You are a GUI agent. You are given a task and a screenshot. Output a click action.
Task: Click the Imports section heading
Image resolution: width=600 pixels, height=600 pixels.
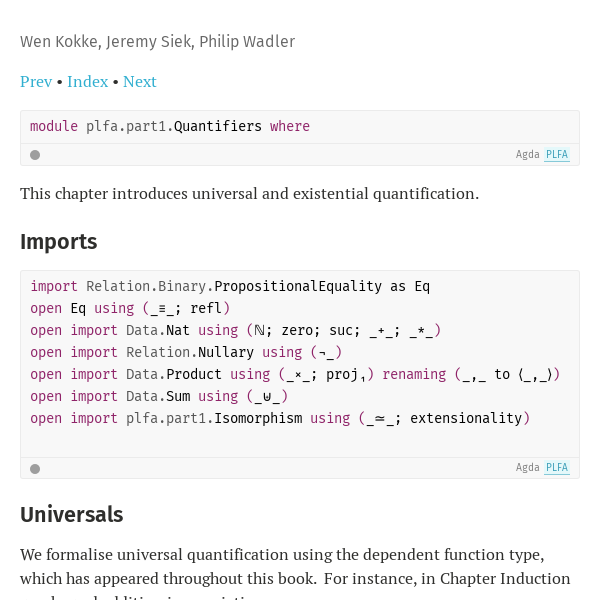[59, 242]
